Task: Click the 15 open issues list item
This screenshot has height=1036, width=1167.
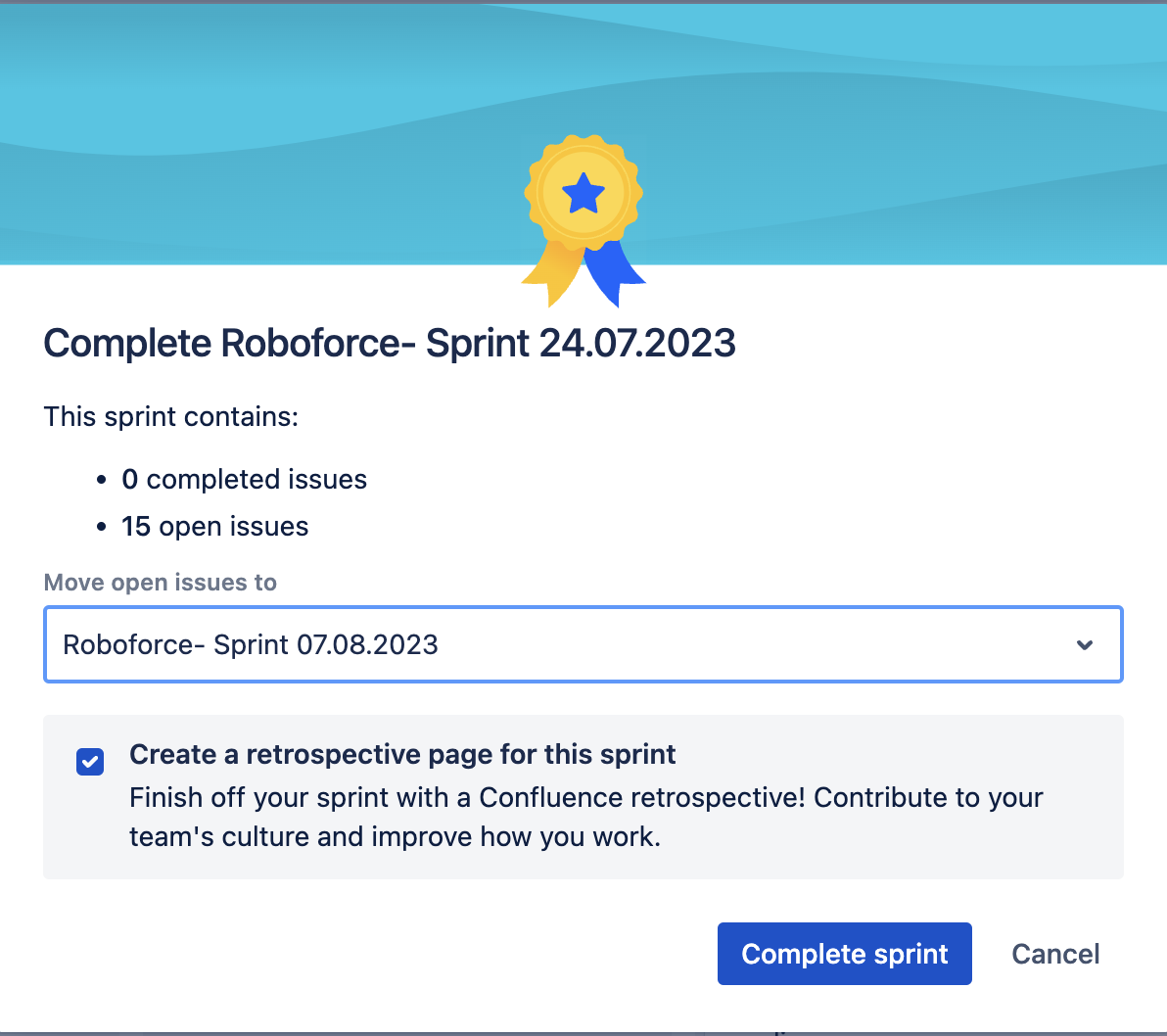Action: tap(214, 526)
